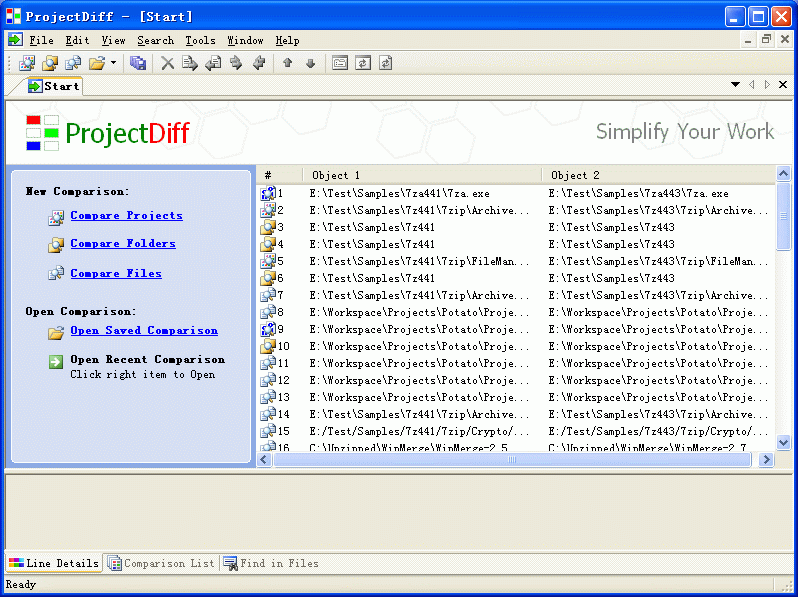Viewport: 798px width, 597px height.
Task: Click the copy all left arrows icon
Action: tap(259, 63)
